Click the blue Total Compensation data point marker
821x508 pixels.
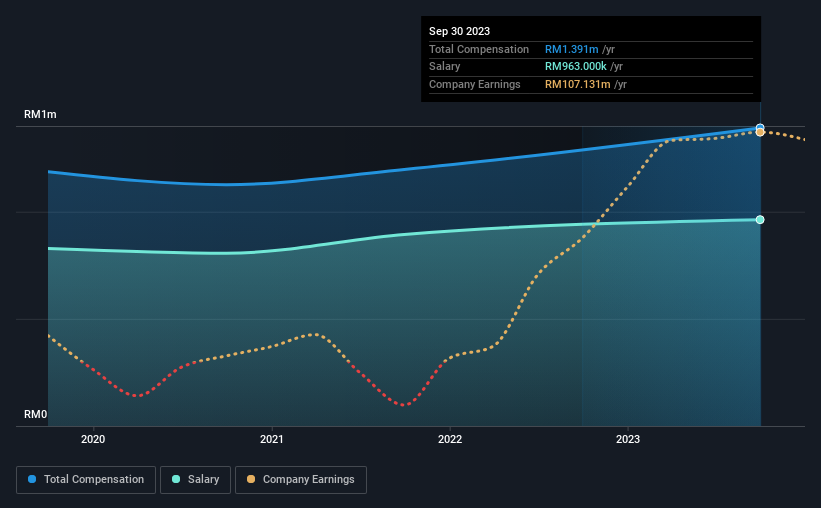point(760,127)
